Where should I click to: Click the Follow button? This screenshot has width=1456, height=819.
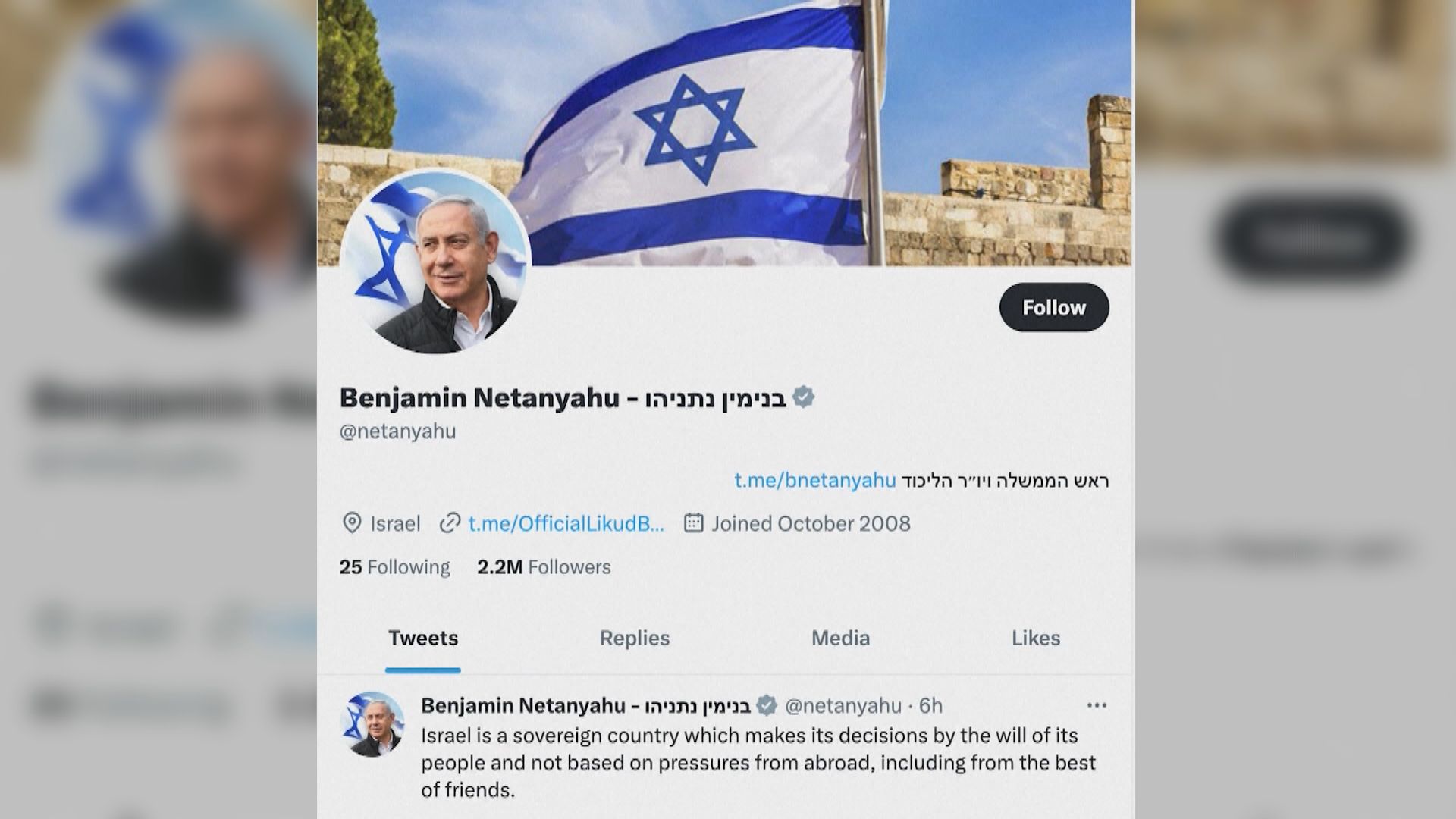1054,307
